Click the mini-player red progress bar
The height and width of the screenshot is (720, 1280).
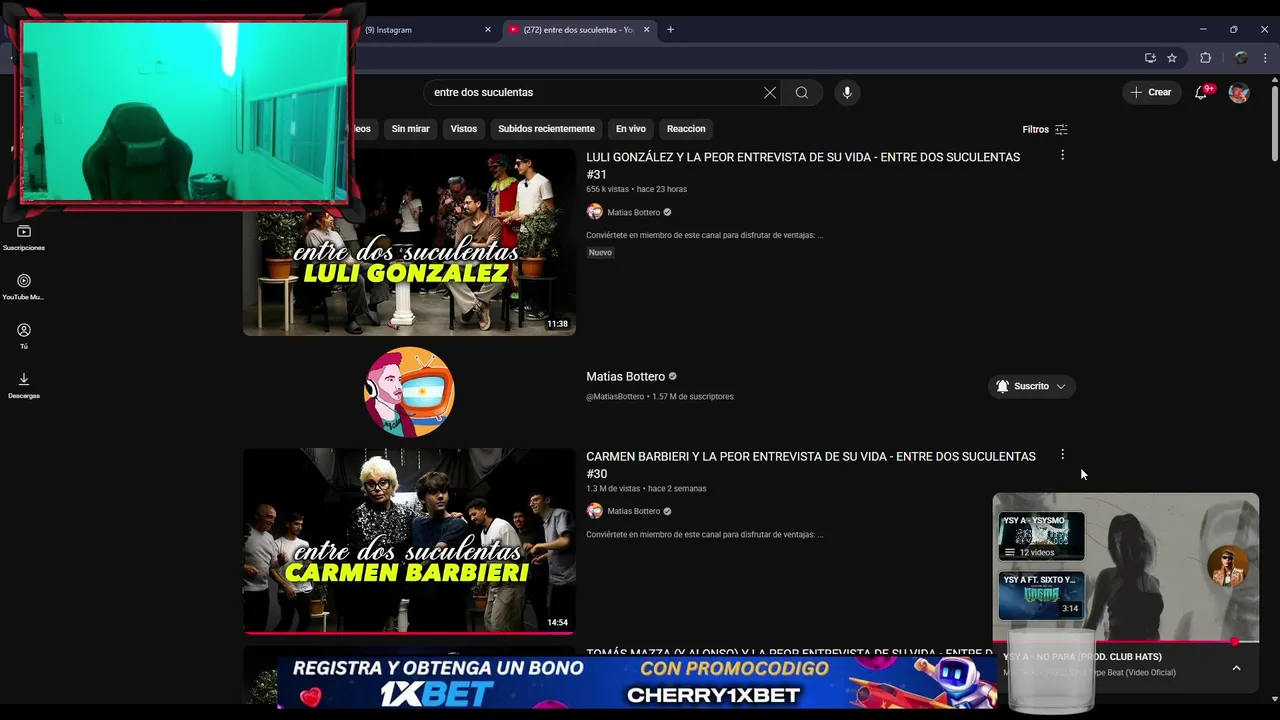[x=1125, y=642]
